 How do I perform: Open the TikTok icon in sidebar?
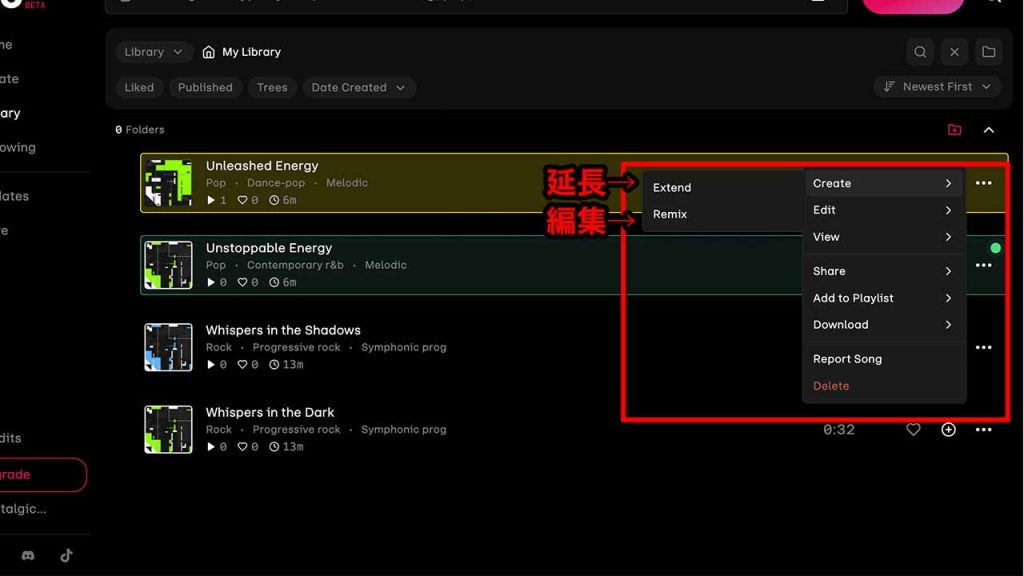[x=66, y=556]
